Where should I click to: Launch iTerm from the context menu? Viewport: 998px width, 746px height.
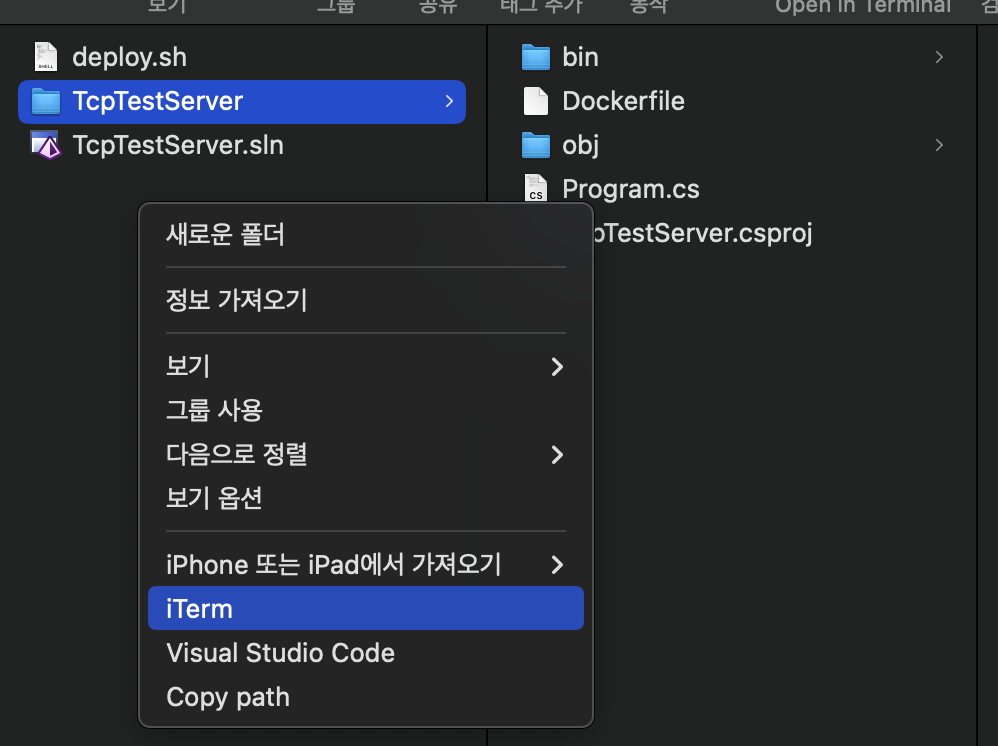pyautogui.click(x=365, y=609)
